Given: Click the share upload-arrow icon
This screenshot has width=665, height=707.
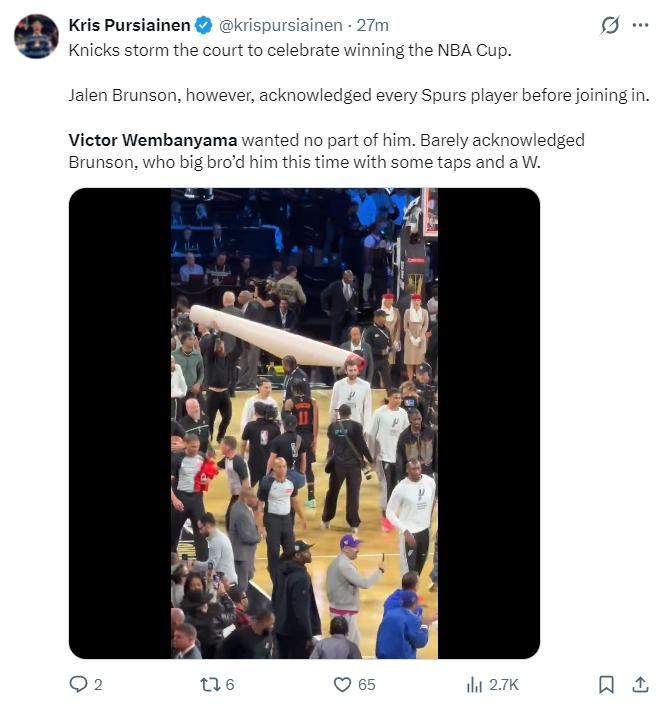Looking at the screenshot, I should coord(640,684).
